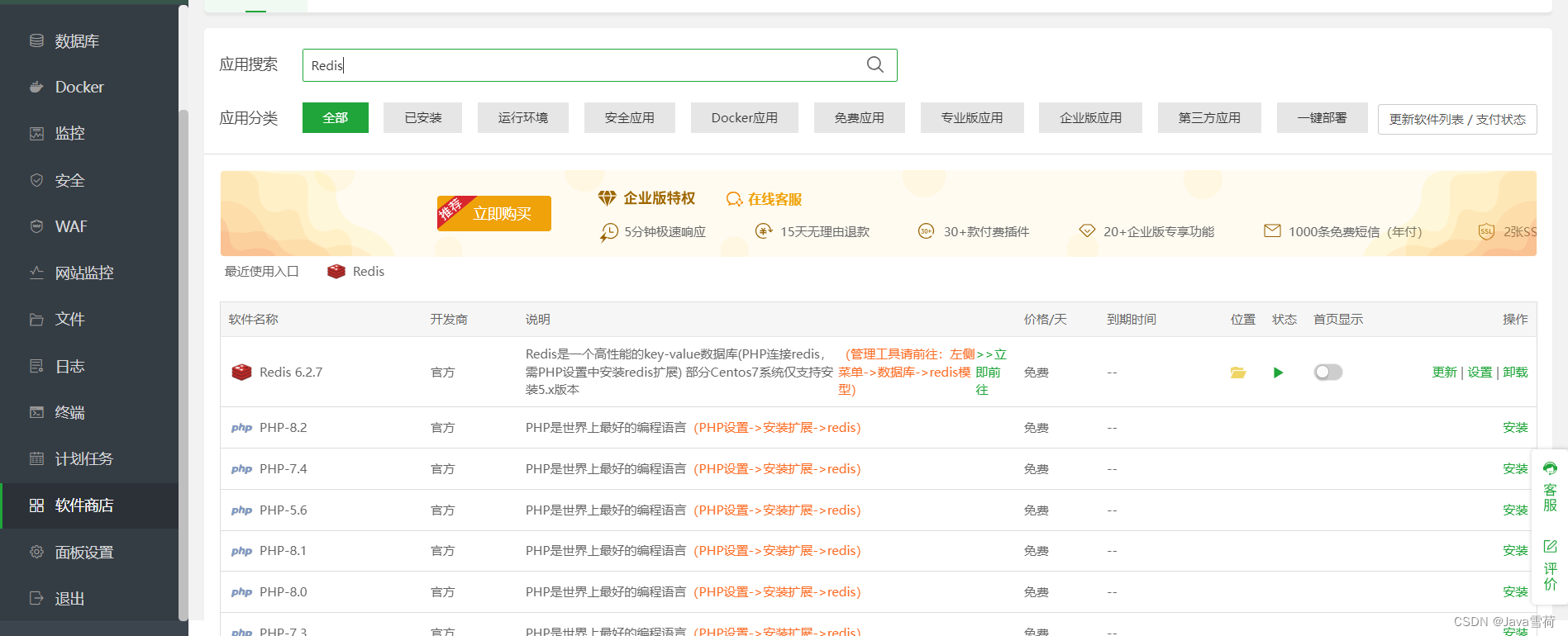Click 安装 for PHP-5.6
Viewport: 1568px width, 636px height.
1515,510
